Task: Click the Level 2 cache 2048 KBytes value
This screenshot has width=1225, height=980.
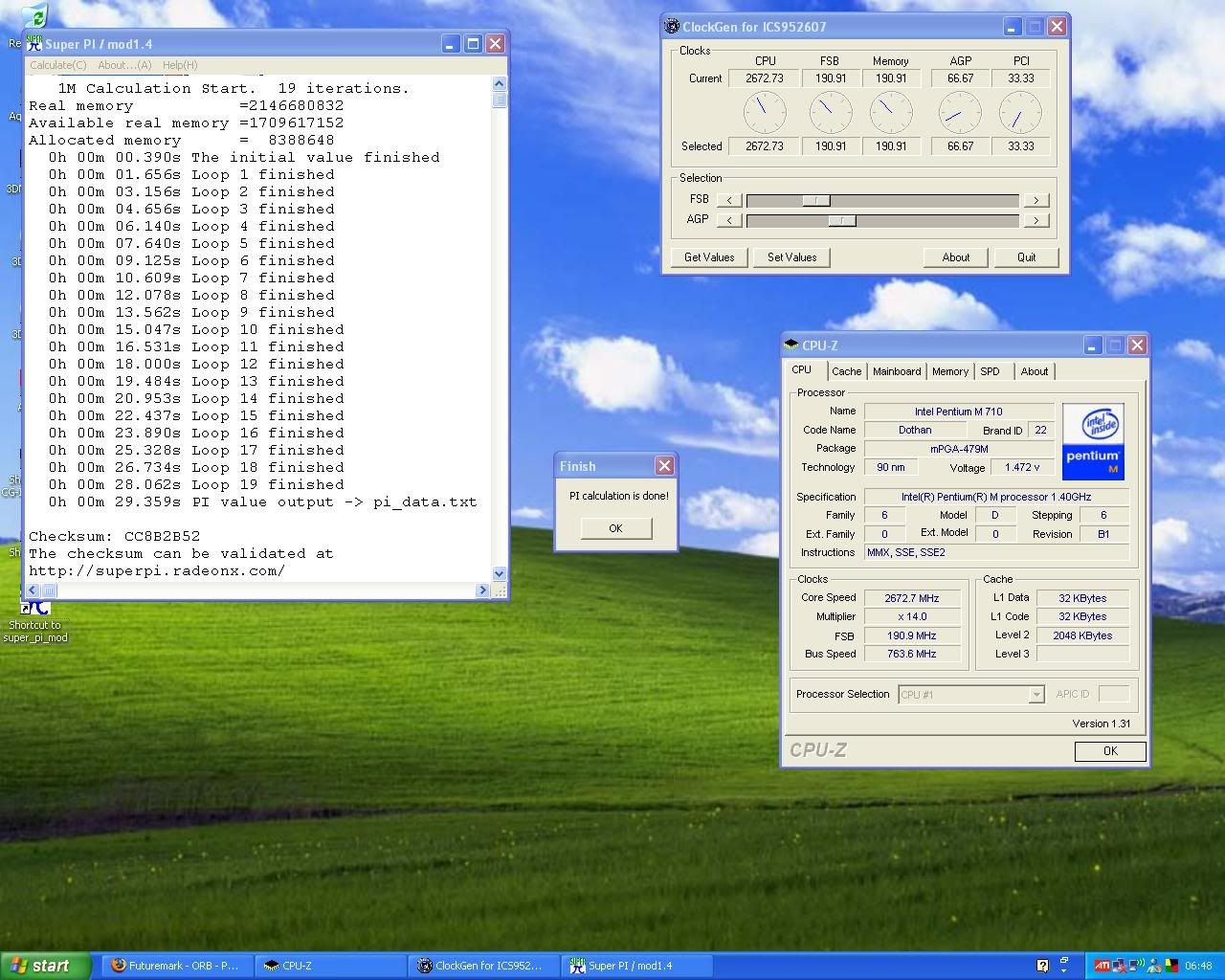Action: pyautogui.click(x=1082, y=635)
